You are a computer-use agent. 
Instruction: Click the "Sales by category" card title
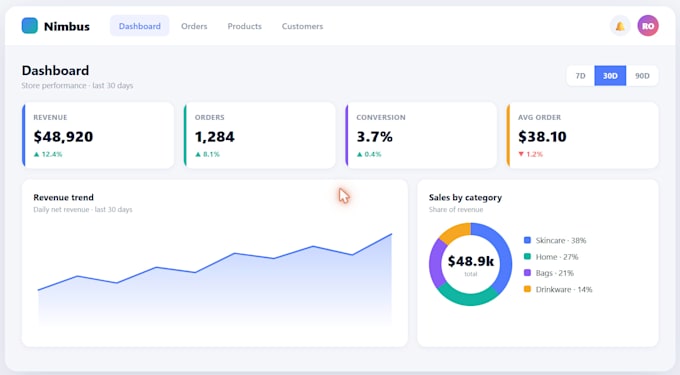coord(465,197)
